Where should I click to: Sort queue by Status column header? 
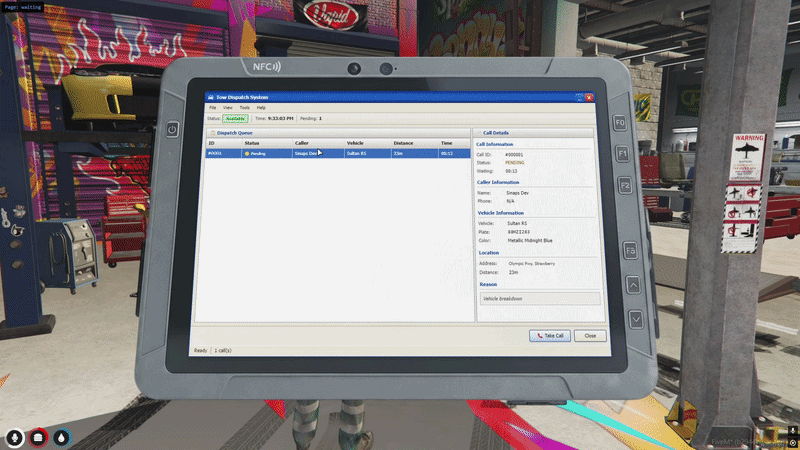(267, 143)
